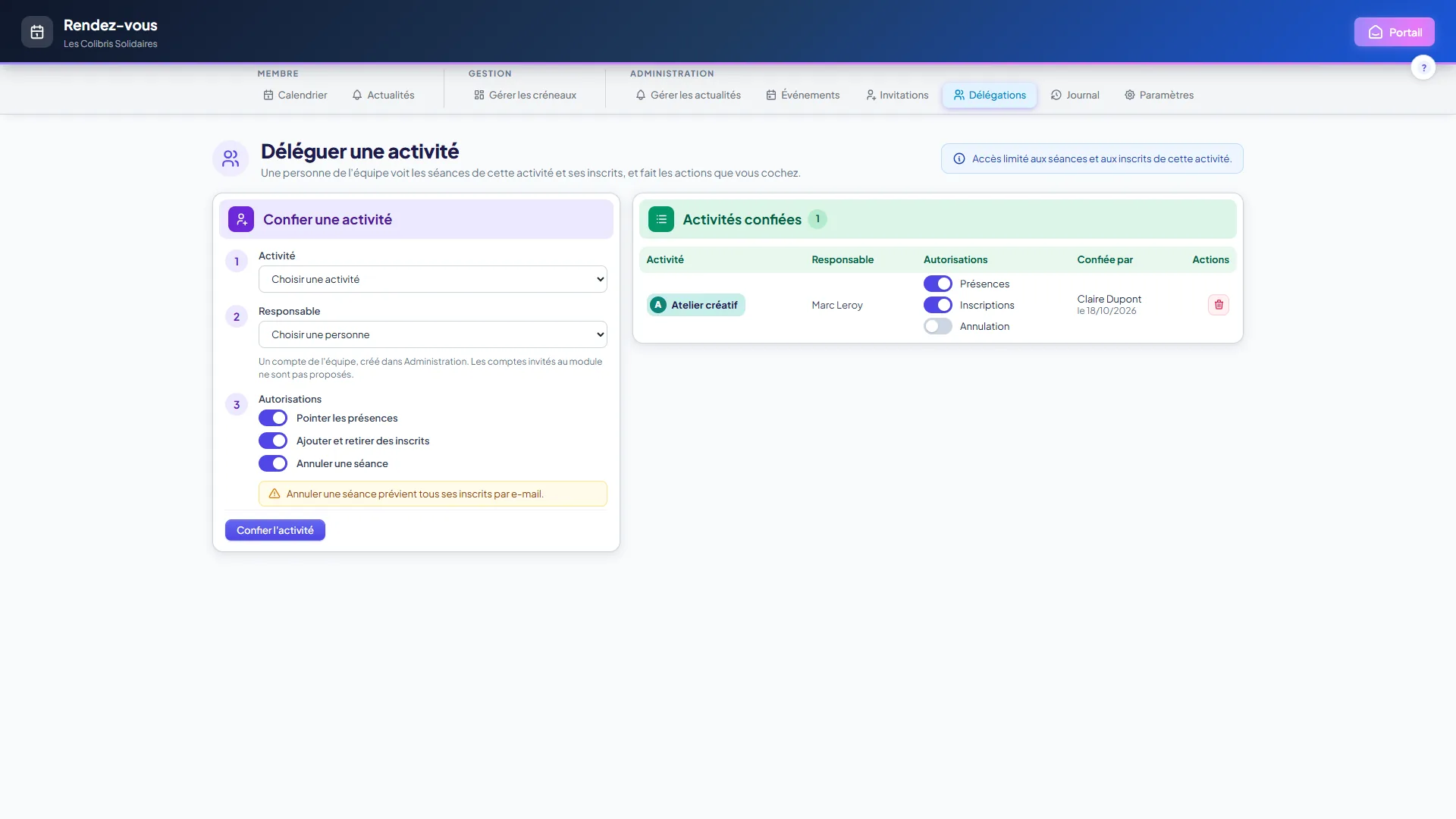1456x819 pixels.
Task: Go to the Paramètres tab
Action: click(x=1159, y=95)
